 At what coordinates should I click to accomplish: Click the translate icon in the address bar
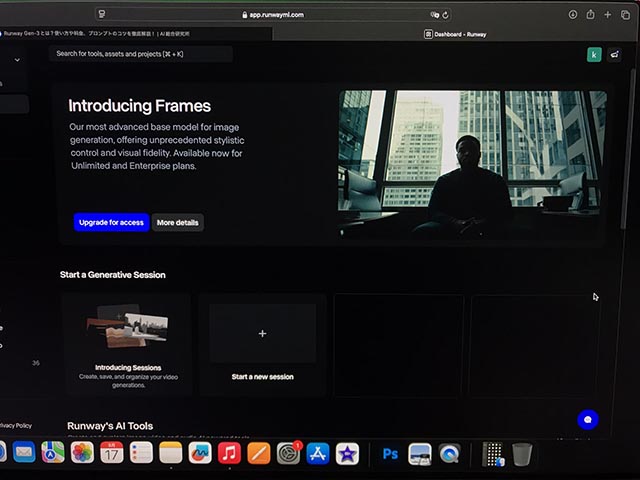pyautogui.click(x=435, y=15)
